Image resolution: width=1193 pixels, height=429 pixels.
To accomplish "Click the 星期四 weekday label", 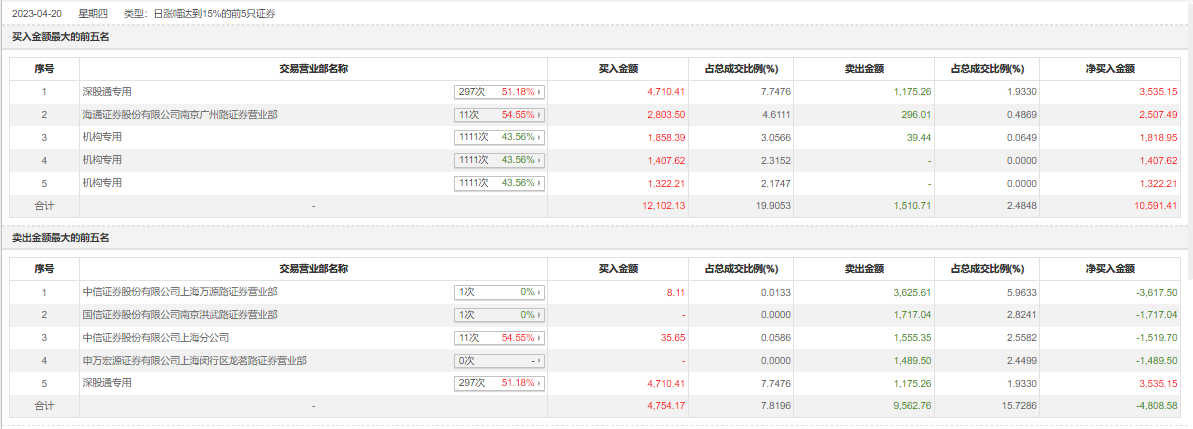I will pyautogui.click(x=93, y=14).
